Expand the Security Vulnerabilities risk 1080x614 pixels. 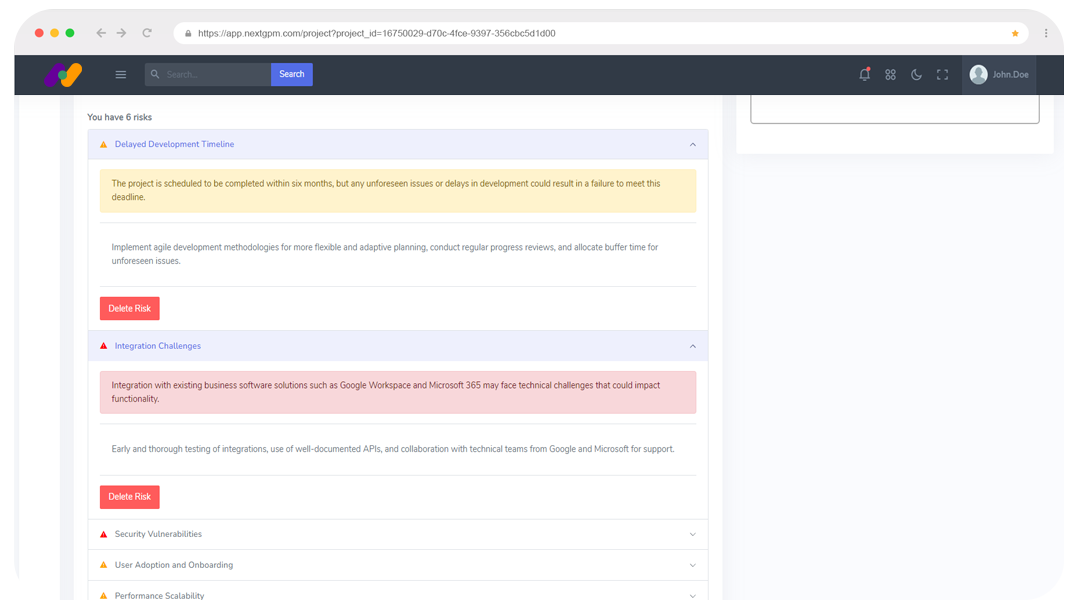(x=693, y=535)
